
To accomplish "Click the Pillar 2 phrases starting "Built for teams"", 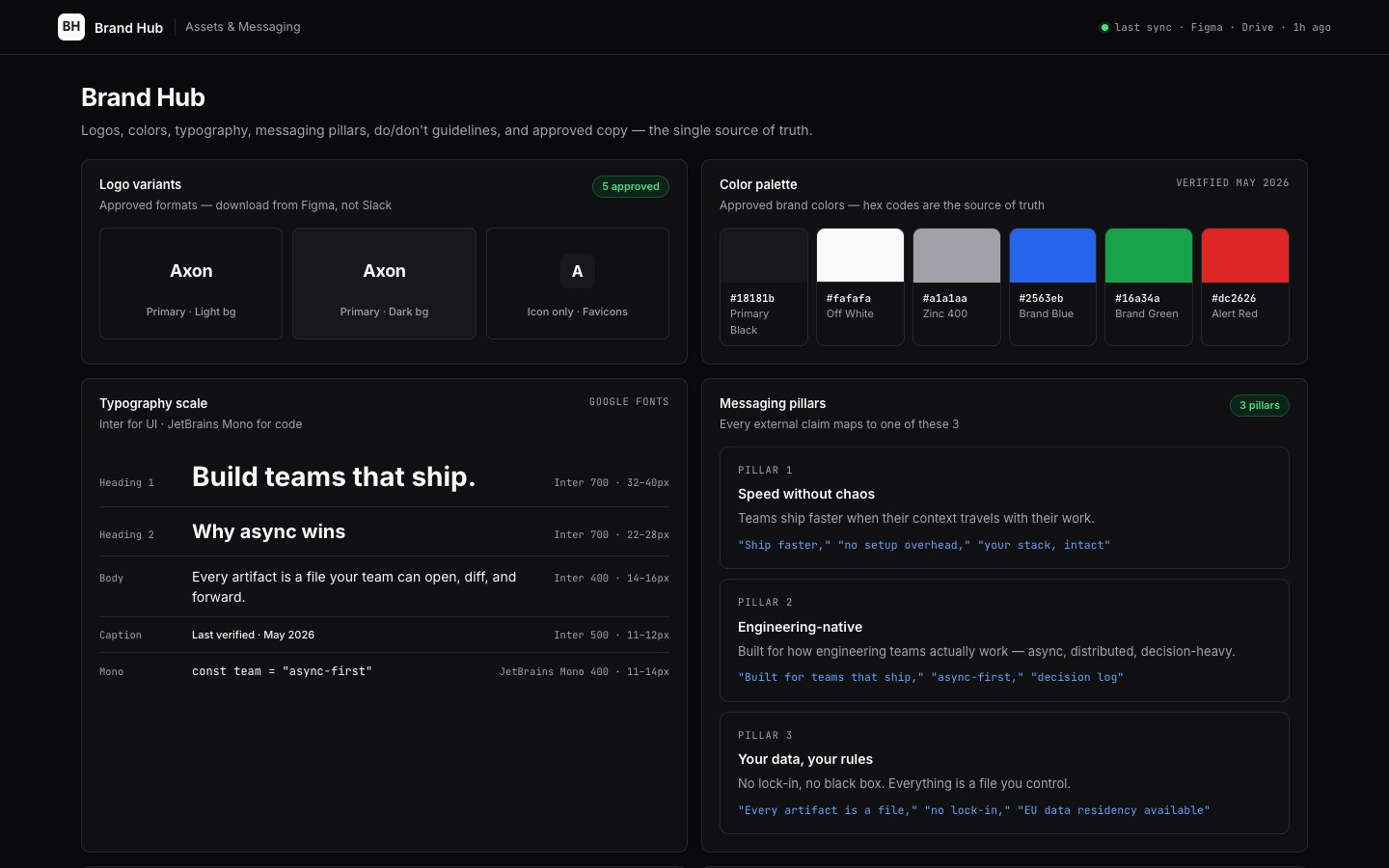I will (931, 677).
